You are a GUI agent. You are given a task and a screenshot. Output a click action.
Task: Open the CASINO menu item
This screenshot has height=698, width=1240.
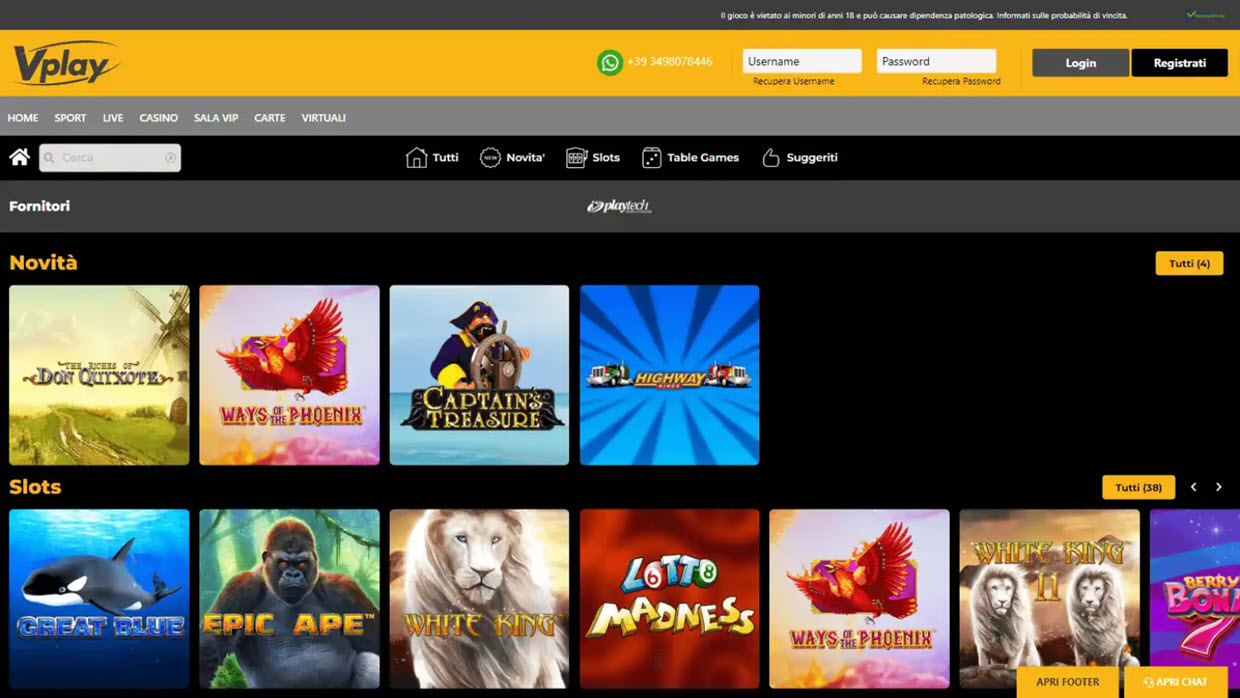point(158,118)
